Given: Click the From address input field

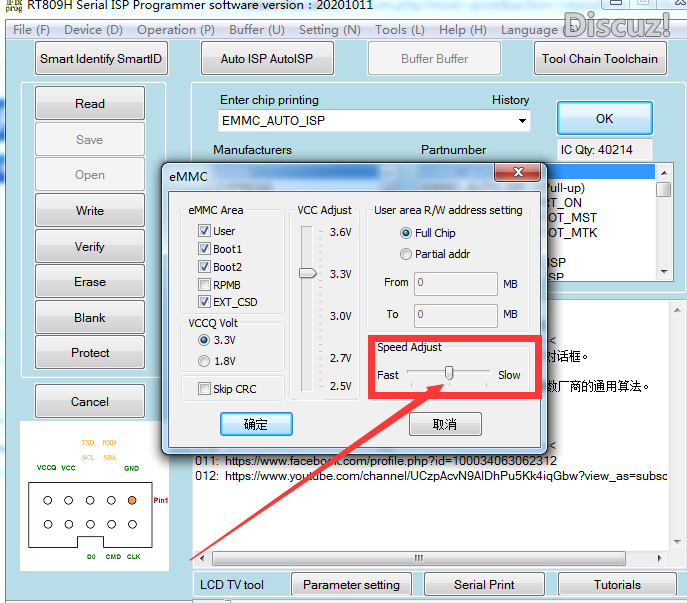Looking at the screenshot, I should point(456,283).
